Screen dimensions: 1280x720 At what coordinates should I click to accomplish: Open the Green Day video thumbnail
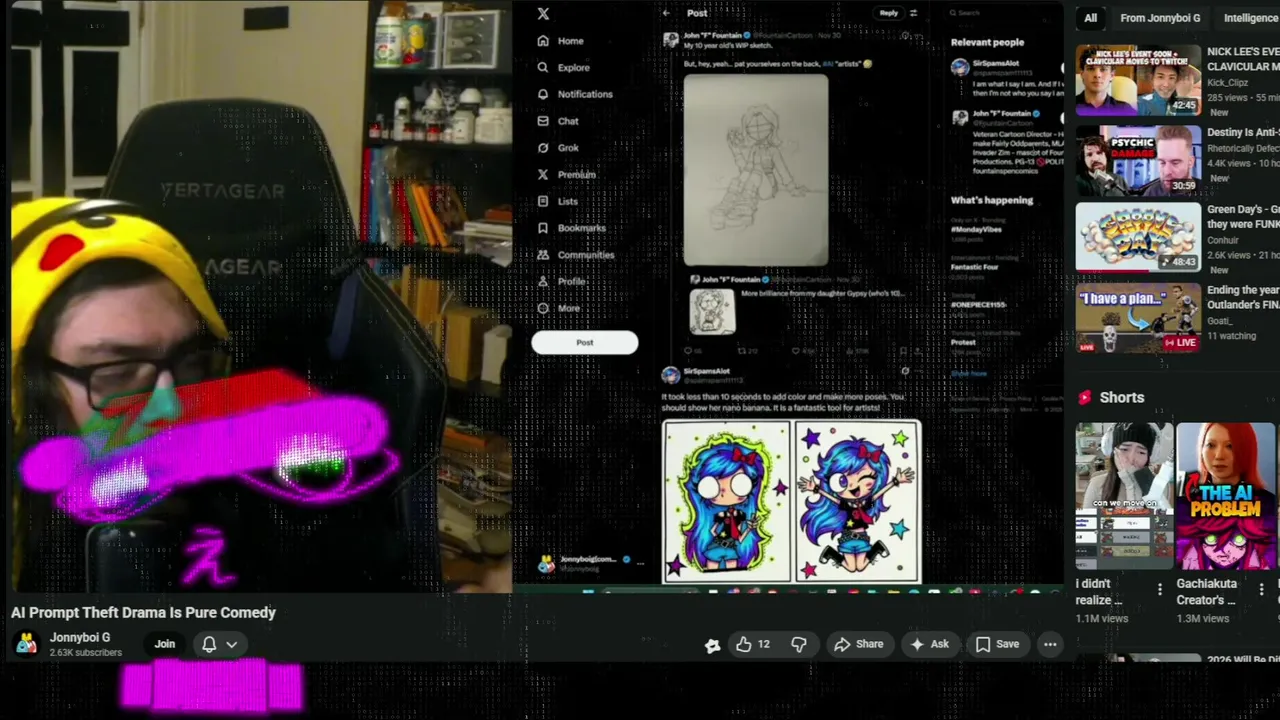(x=1138, y=238)
